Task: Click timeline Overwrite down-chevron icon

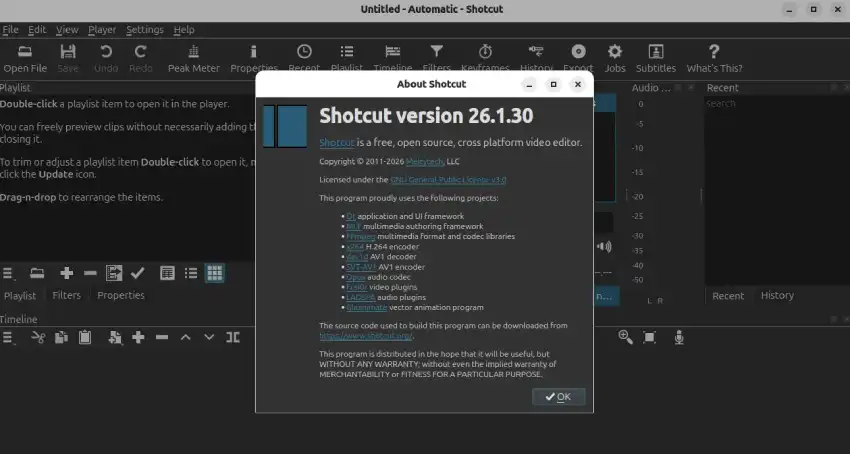Action: point(209,337)
